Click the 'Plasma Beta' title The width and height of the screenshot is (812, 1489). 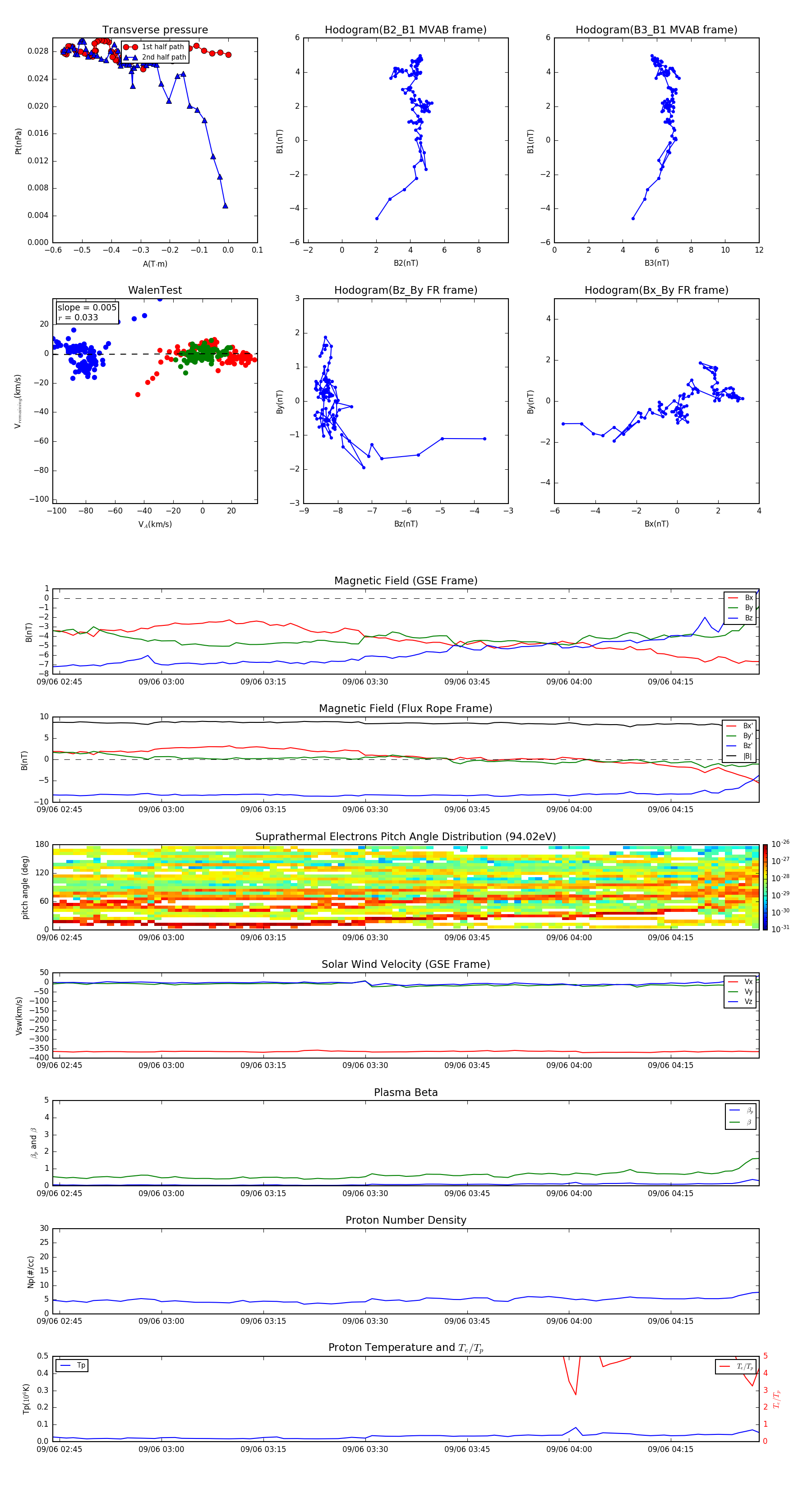406,1092
